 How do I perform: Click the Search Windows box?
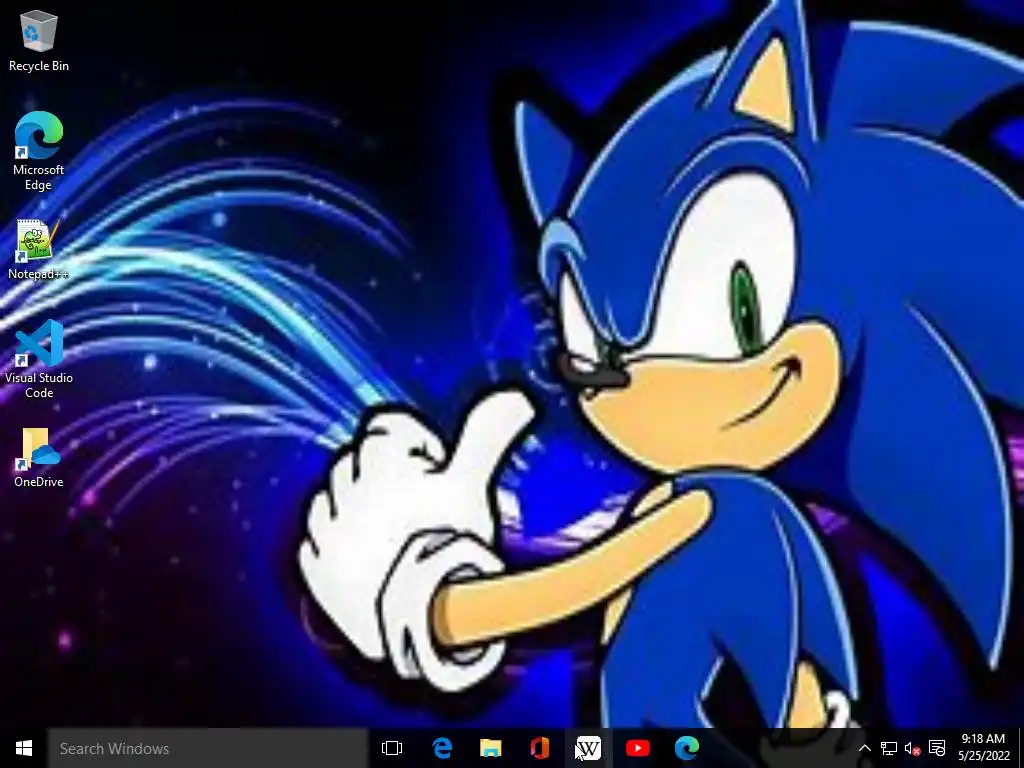(x=208, y=748)
